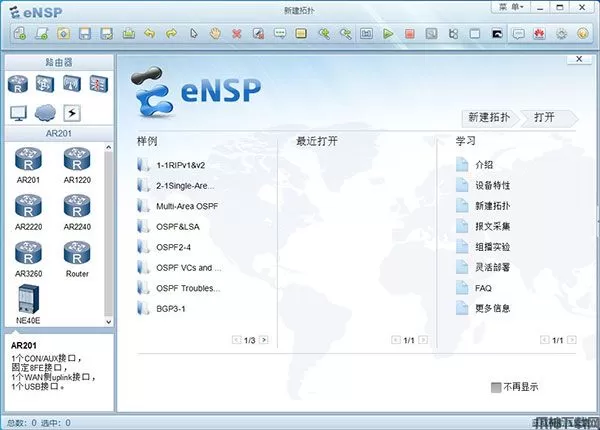
Task: Click the device list scroll-down arrow
Action: pos(109,321)
